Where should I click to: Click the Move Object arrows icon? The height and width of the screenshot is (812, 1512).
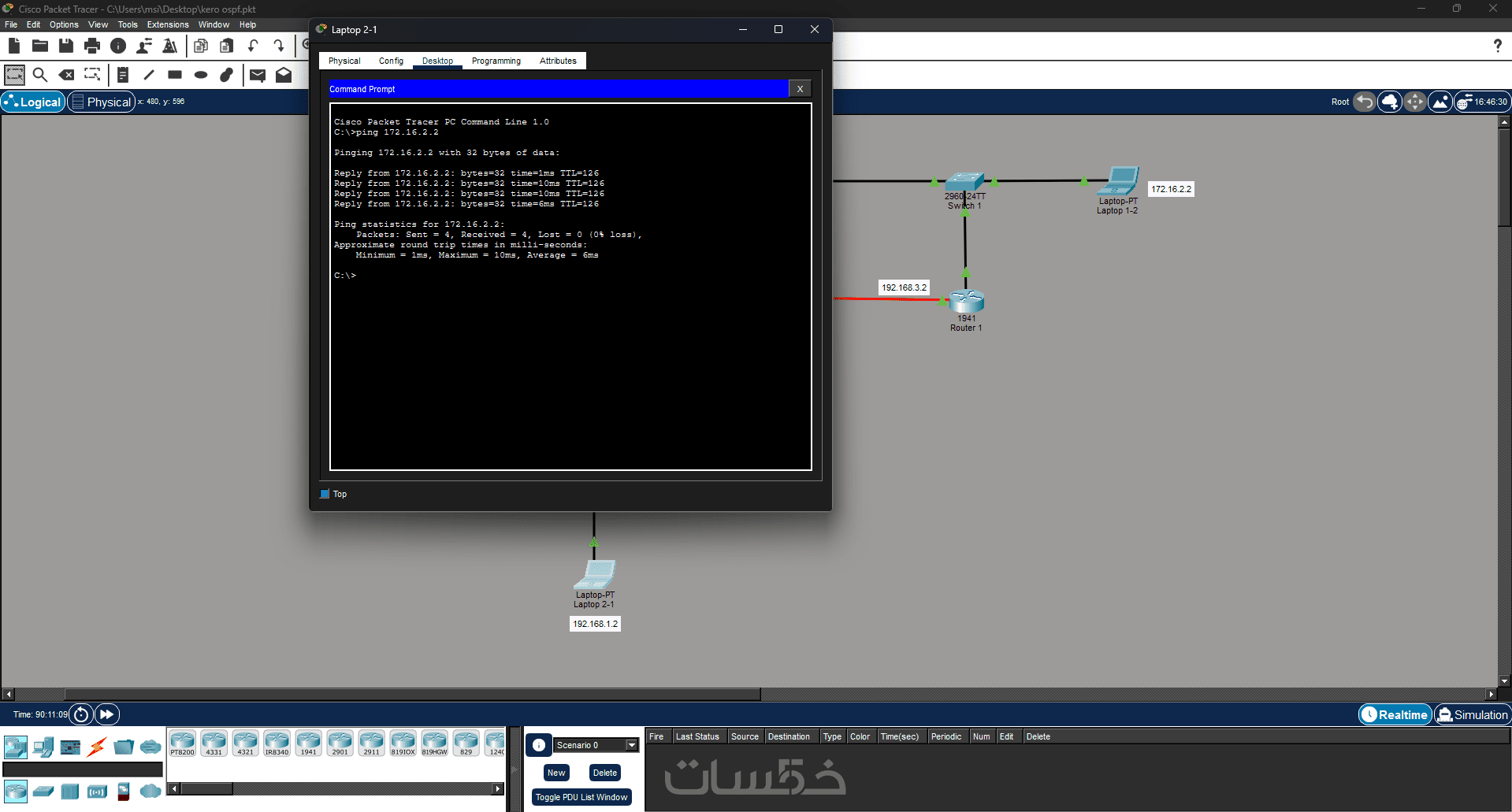click(x=1415, y=102)
